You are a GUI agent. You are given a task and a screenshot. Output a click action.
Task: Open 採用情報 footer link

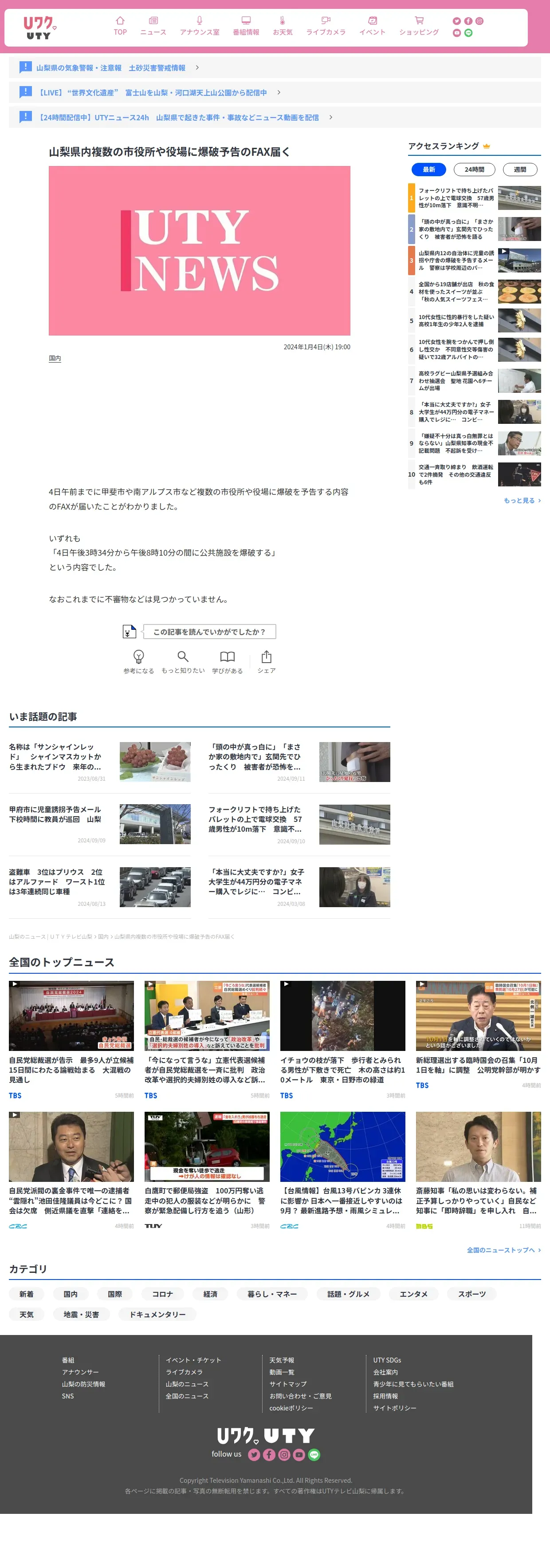tap(385, 1396)
